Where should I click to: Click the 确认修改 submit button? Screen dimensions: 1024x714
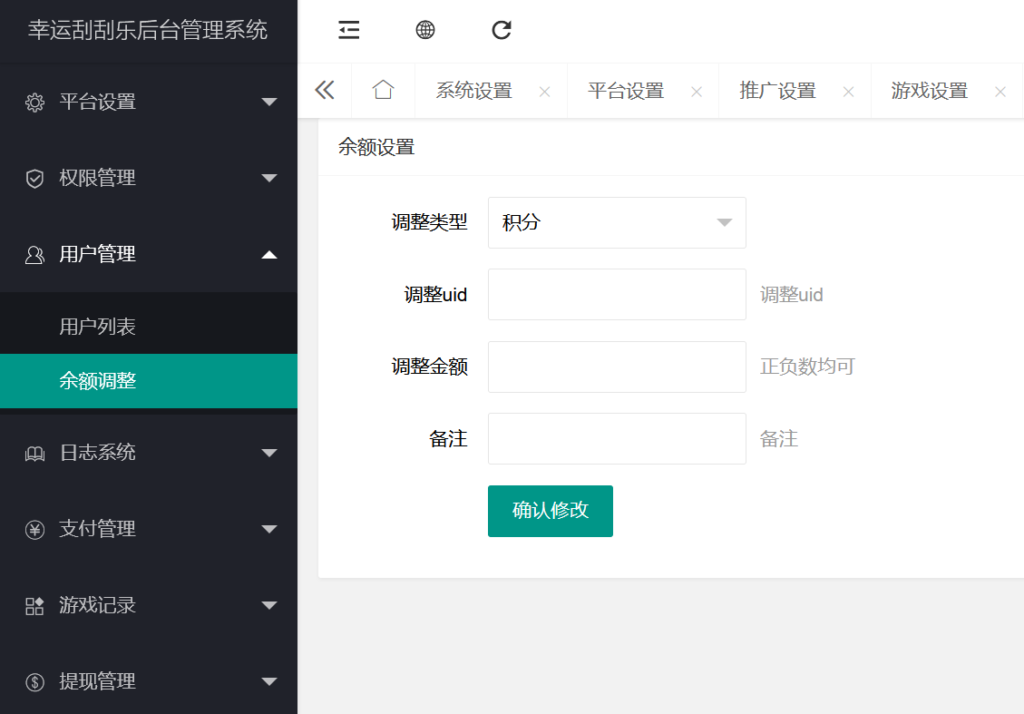tap(550, 511)
